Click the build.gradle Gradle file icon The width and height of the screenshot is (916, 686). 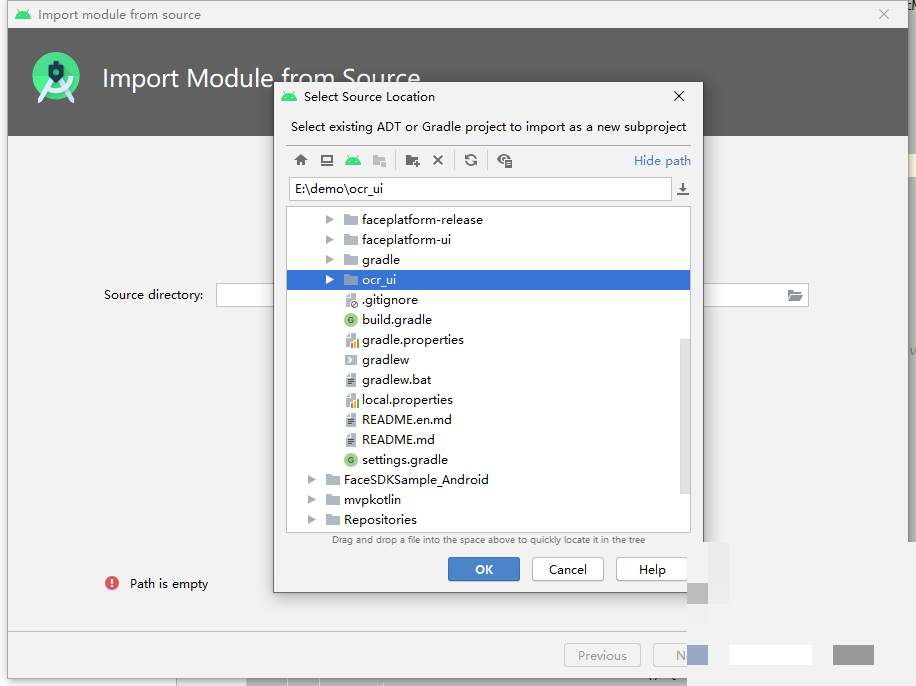coord(351,320)
